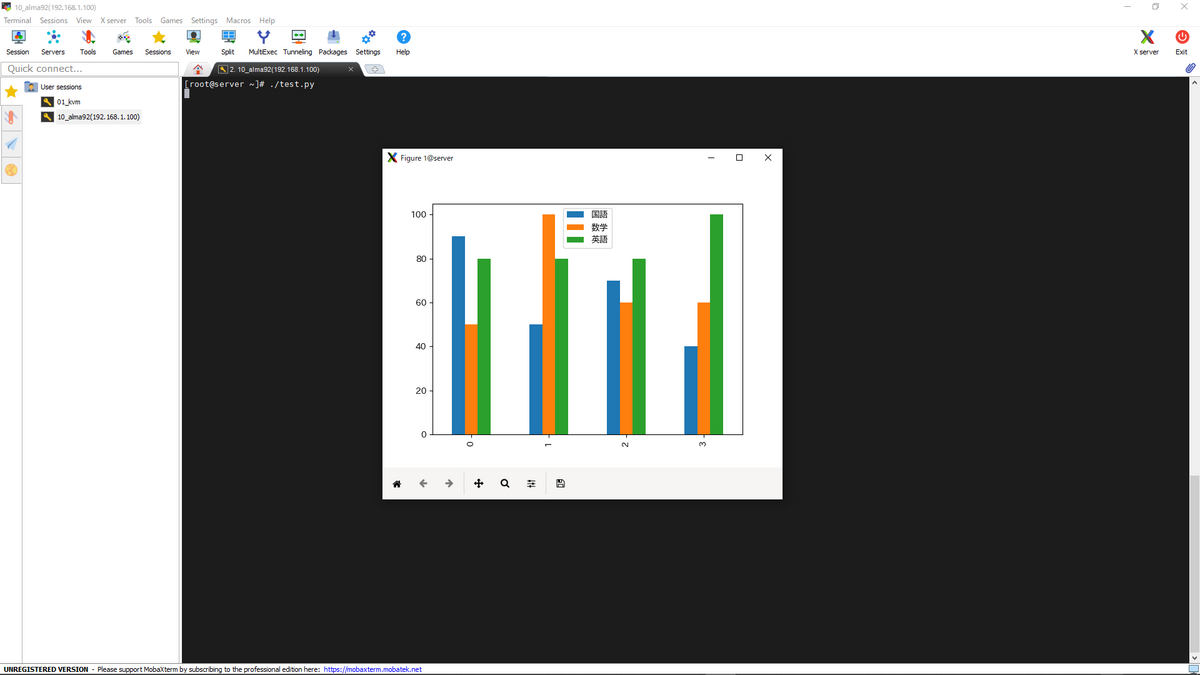This screenshot has height=675, width=1200.
Task: Open the Servers icon in the toolbar
Action: coord(53,41)
